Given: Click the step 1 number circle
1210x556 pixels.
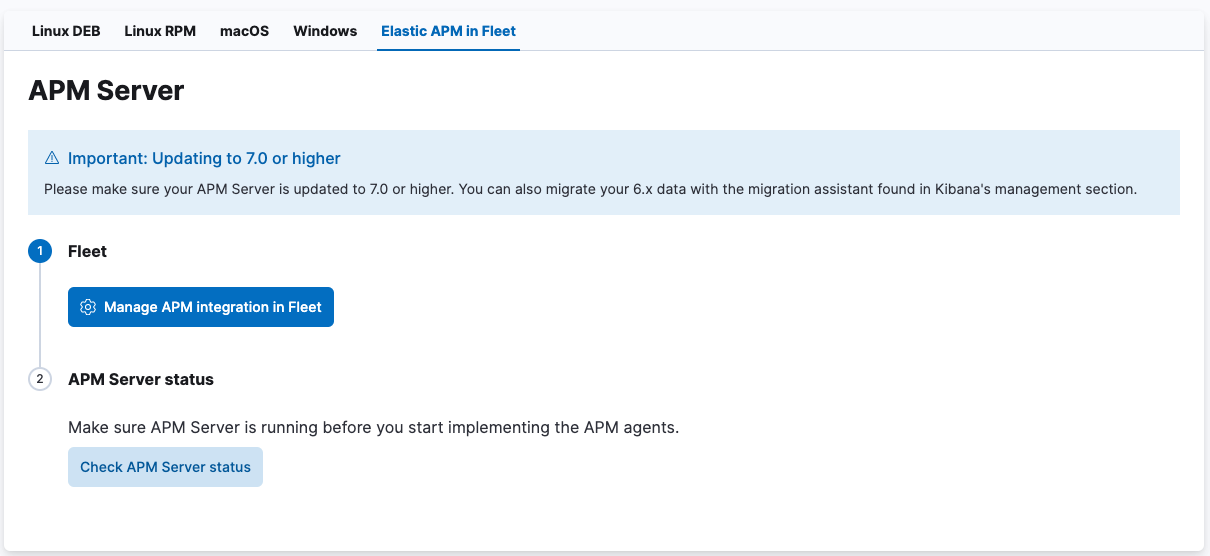Looking at the screenshot, I should (x=40, y=251).
